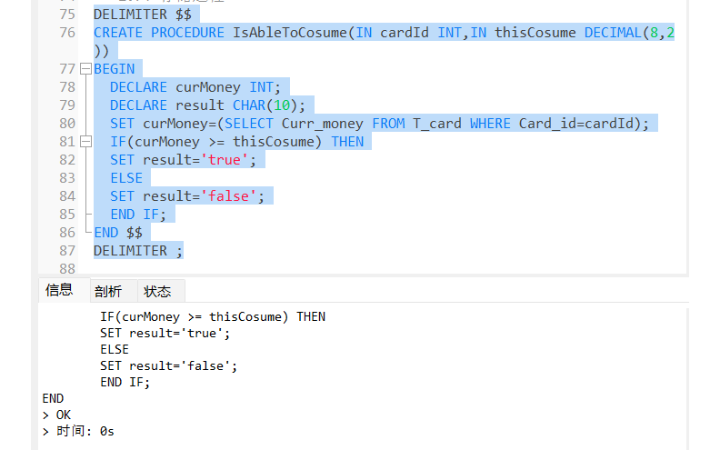This screenshot has height=450, width=720.
Task: Click the THEN keyword on line 81
Action: tap(348, 141)
